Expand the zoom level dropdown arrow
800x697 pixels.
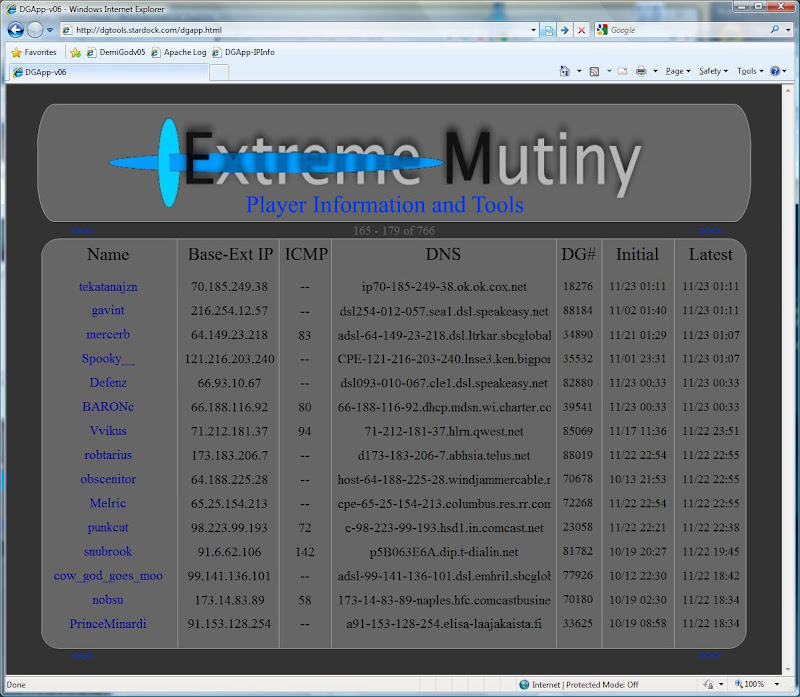777,684
